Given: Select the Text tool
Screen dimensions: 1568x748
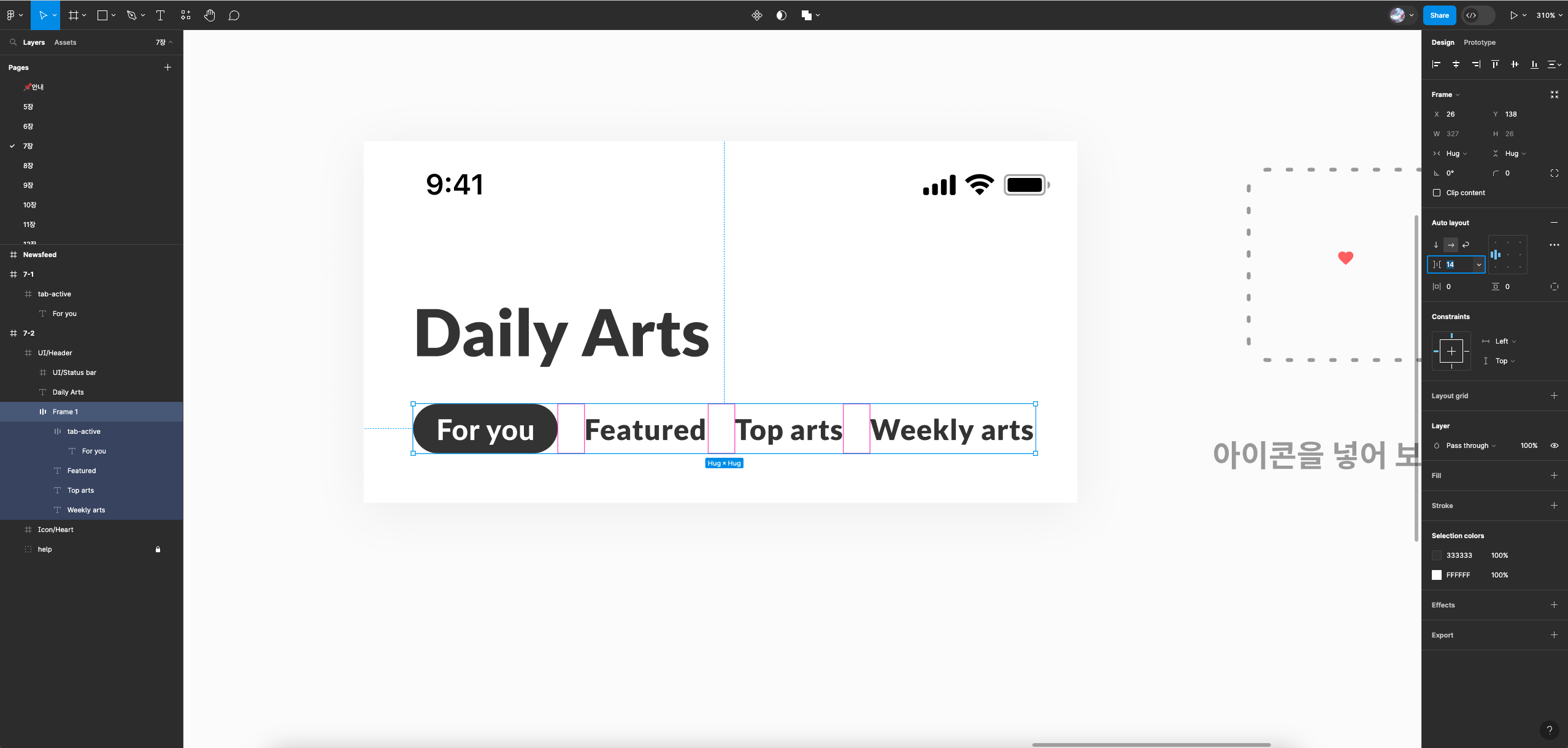Looking at the screenshot, I should pos(161,15).
